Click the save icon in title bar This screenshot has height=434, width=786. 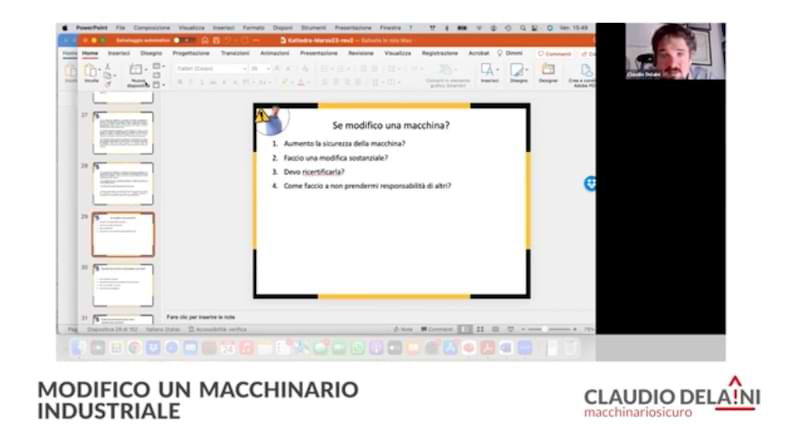[x=216, y=40]
